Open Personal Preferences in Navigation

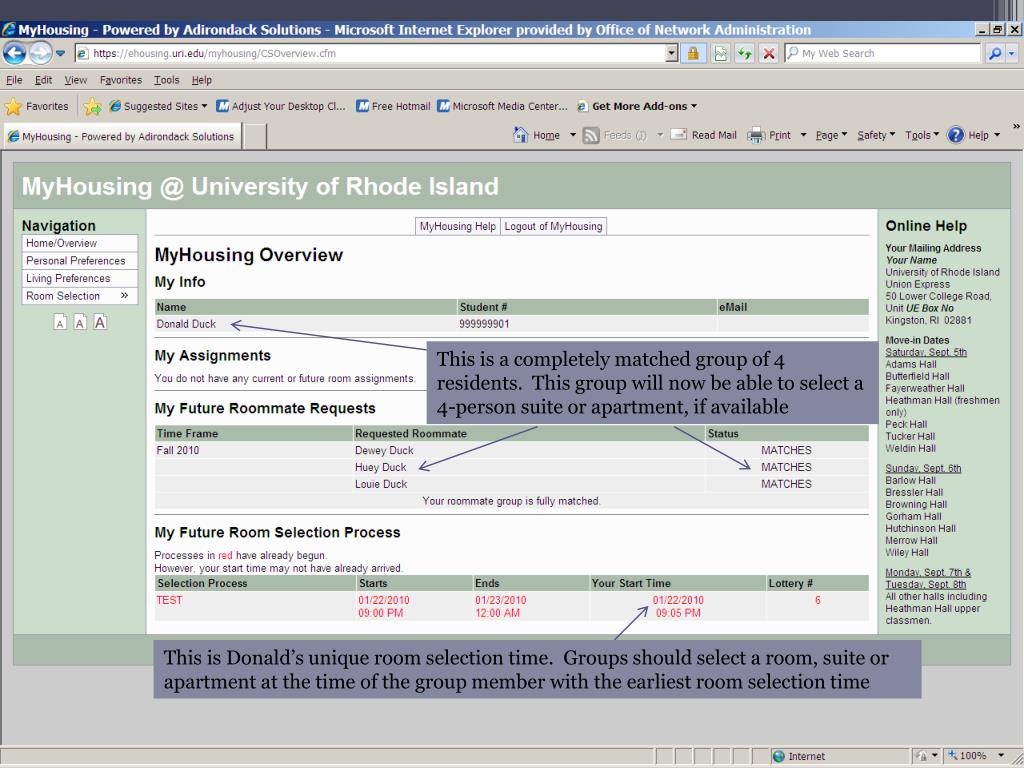pos(80,261)
